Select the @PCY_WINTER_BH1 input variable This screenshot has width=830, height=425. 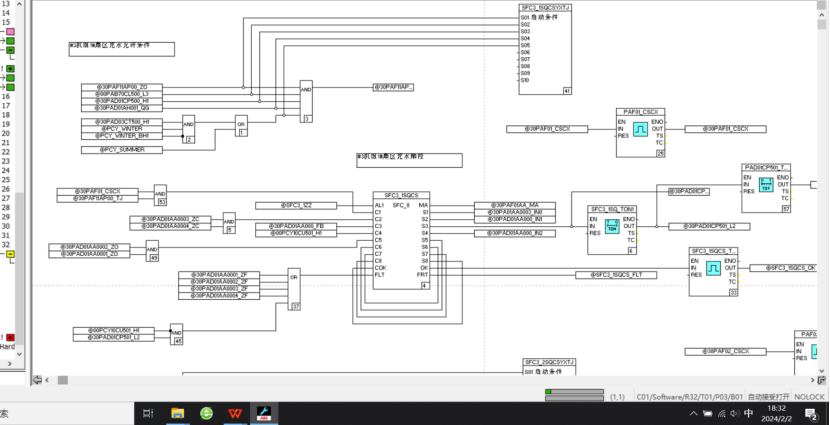[122, 136]
